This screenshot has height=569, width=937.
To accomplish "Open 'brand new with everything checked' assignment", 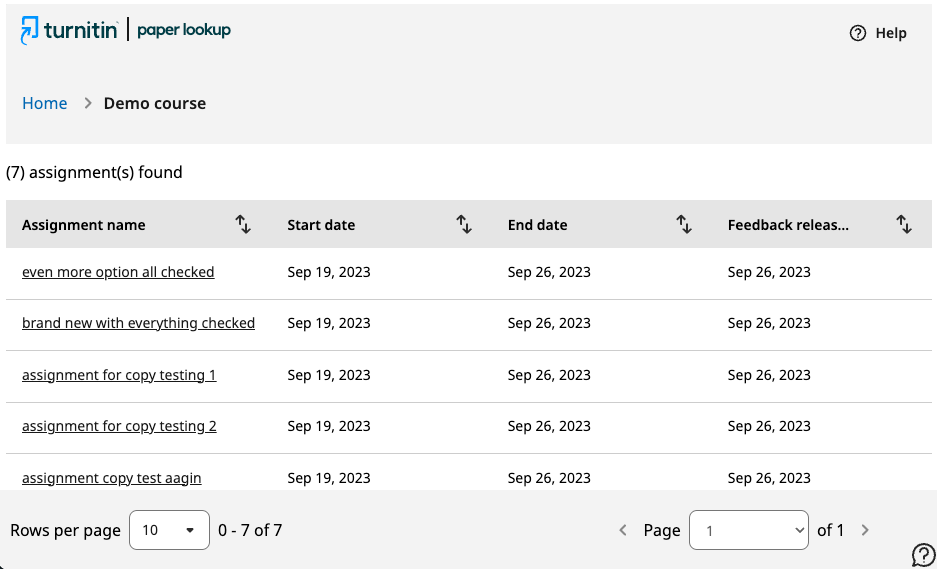I will 139,323.
